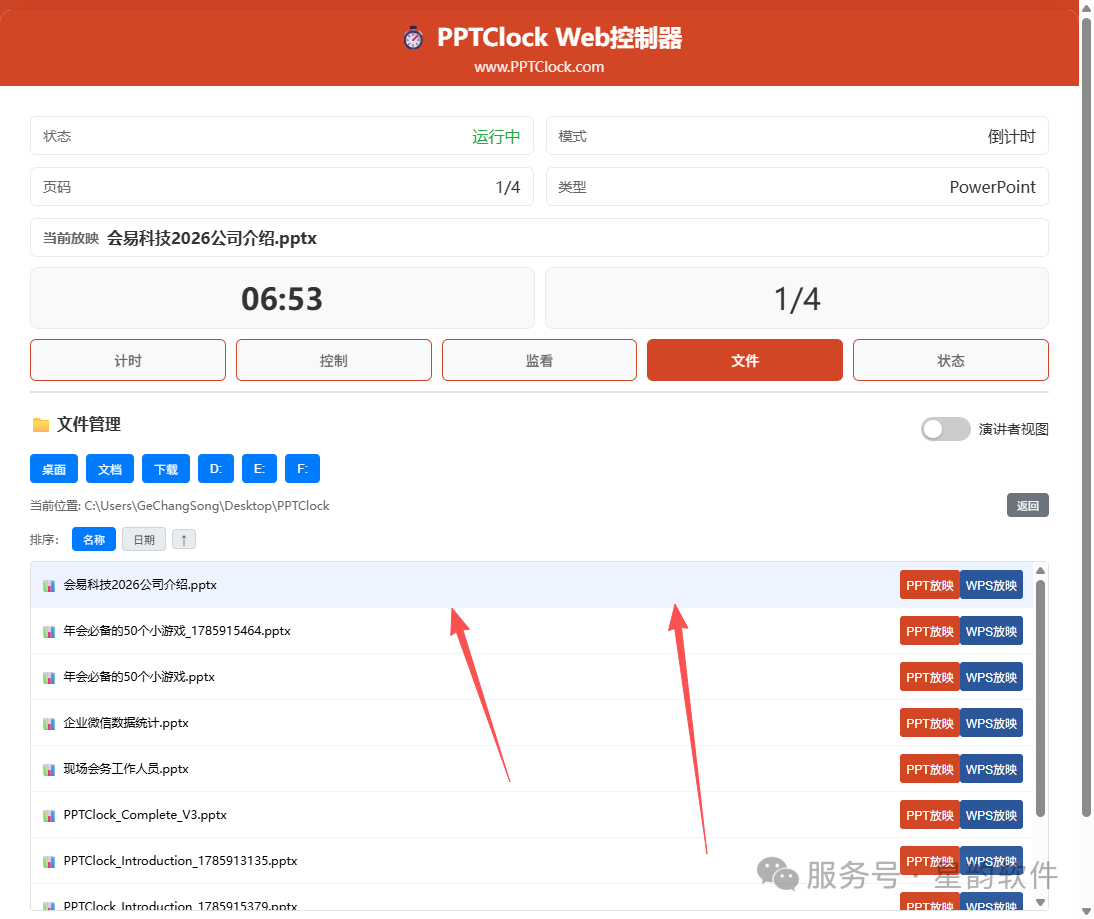Open the 桌面 folder shortcut
1094x919 pixels.
(54, 469)
